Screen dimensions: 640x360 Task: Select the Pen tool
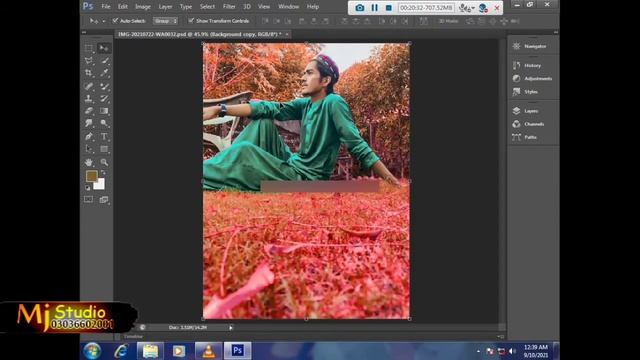tap(89, 136)
